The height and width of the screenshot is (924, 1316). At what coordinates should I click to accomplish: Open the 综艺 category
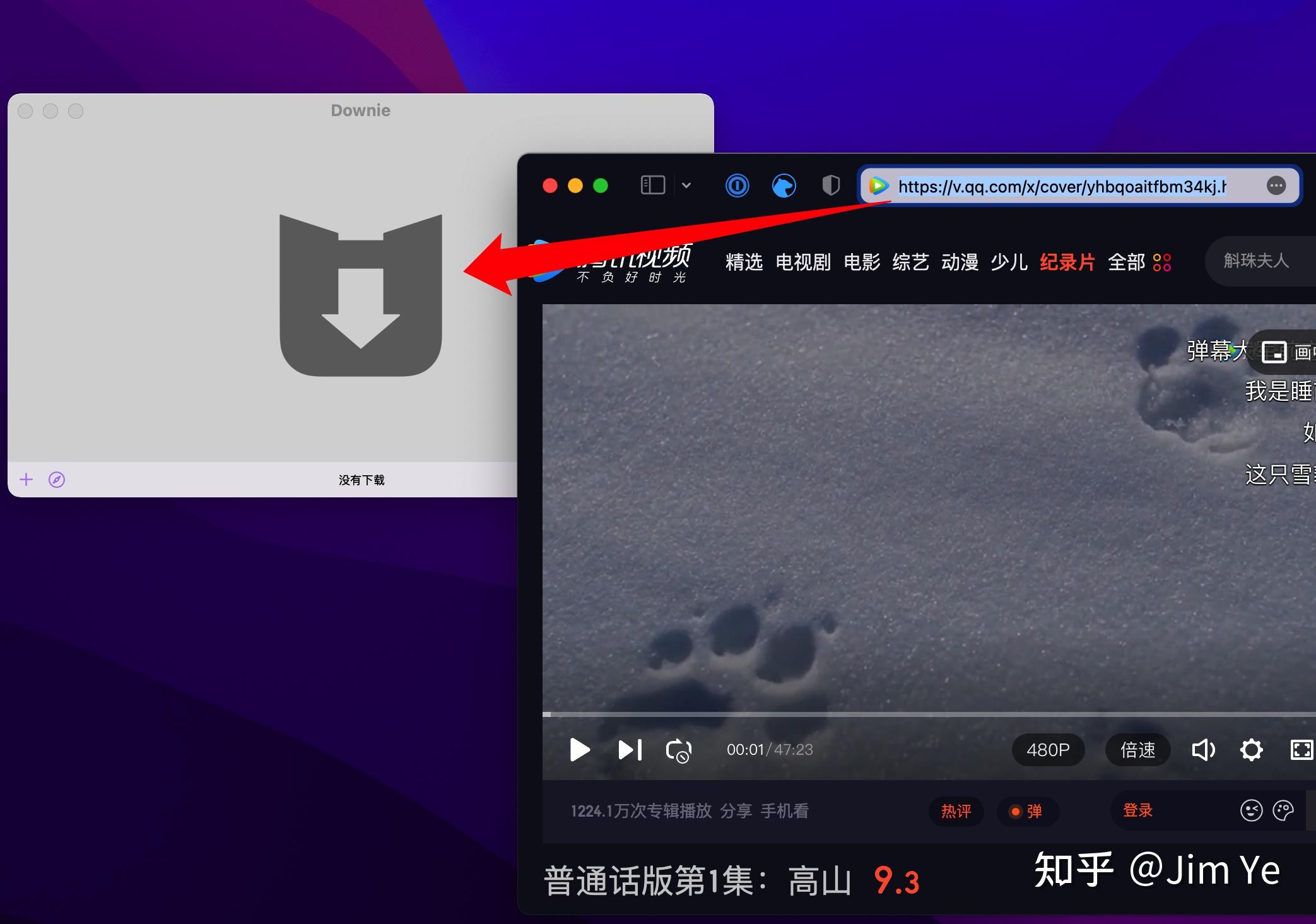coord(911,262)
